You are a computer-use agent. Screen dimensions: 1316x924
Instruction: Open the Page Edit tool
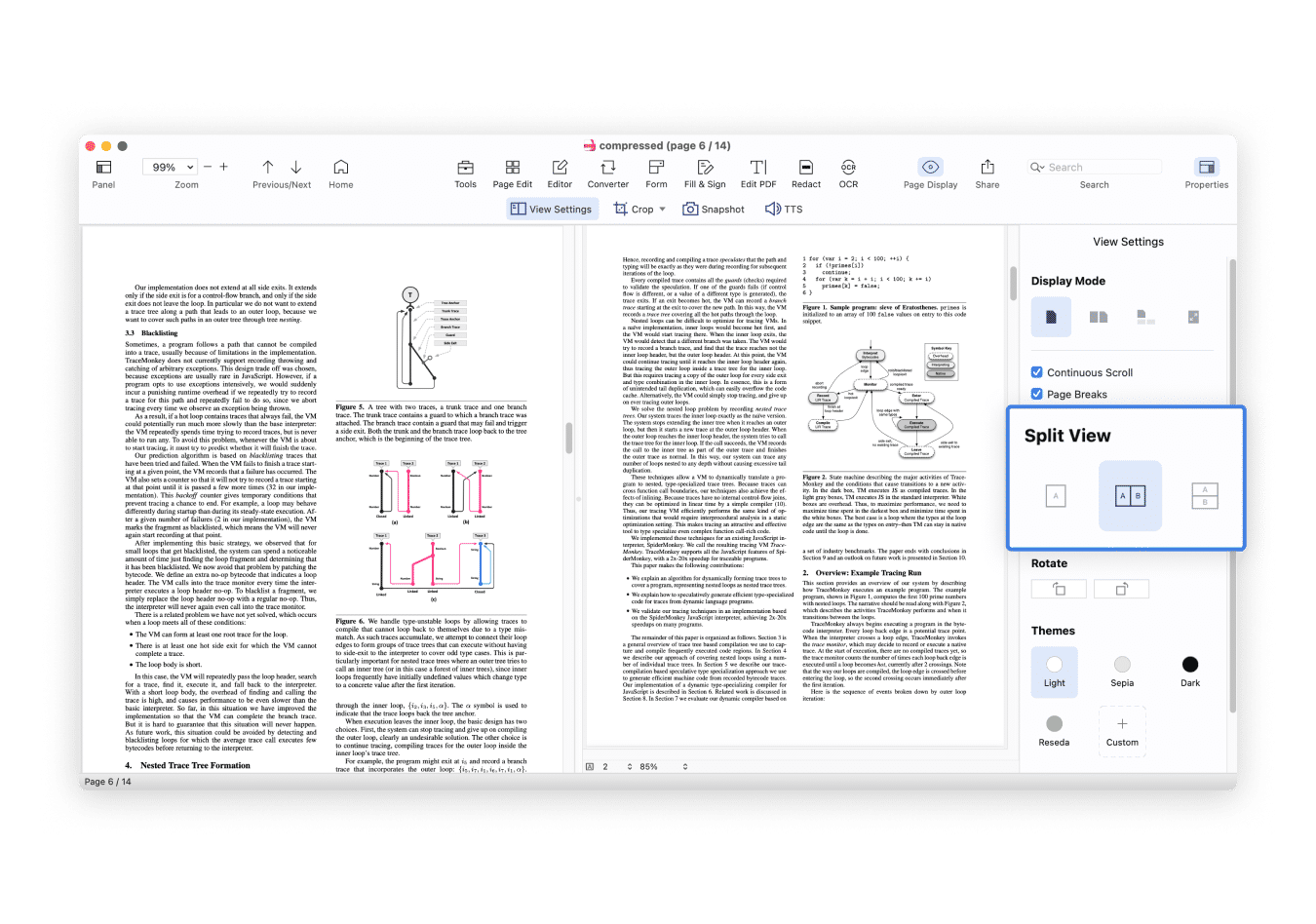point(512,168)
